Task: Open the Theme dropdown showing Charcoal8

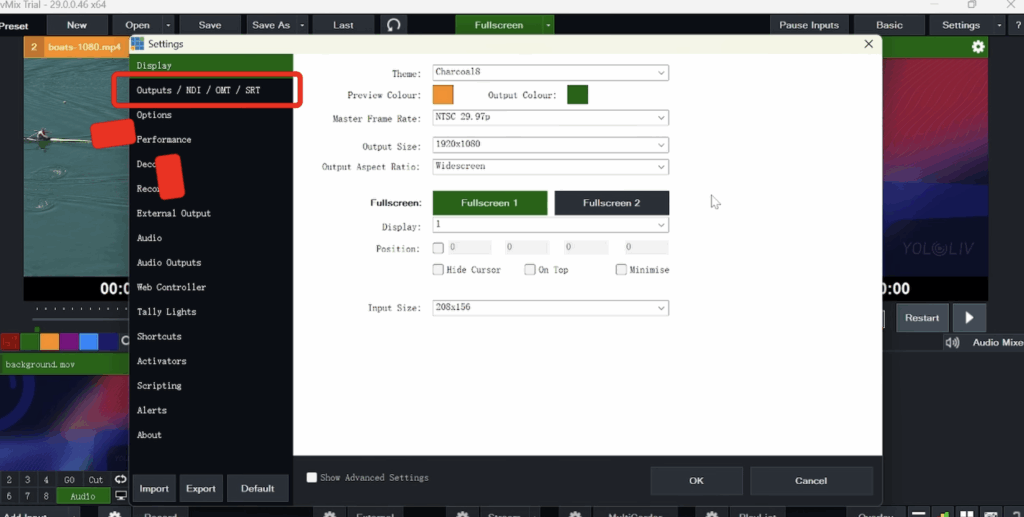Action: (x=550, y=73)
